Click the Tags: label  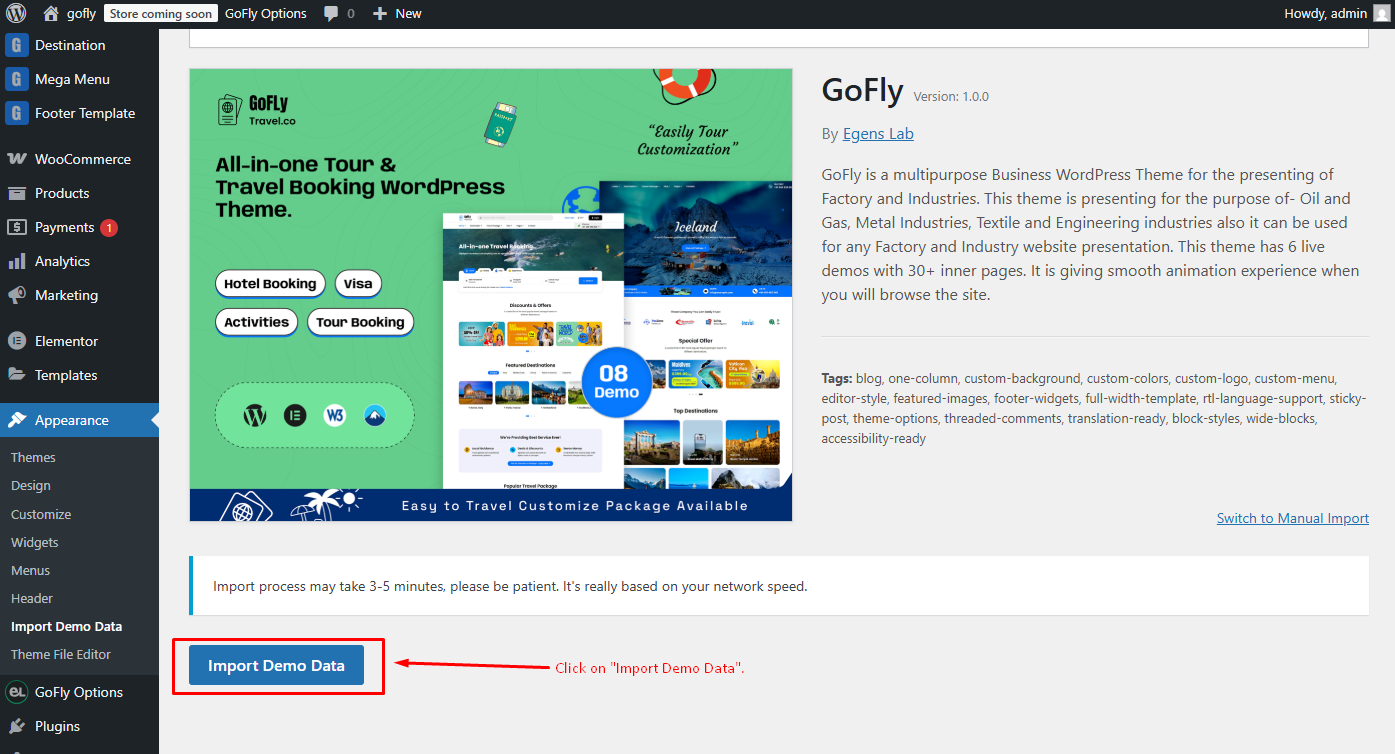click(838, 378)
